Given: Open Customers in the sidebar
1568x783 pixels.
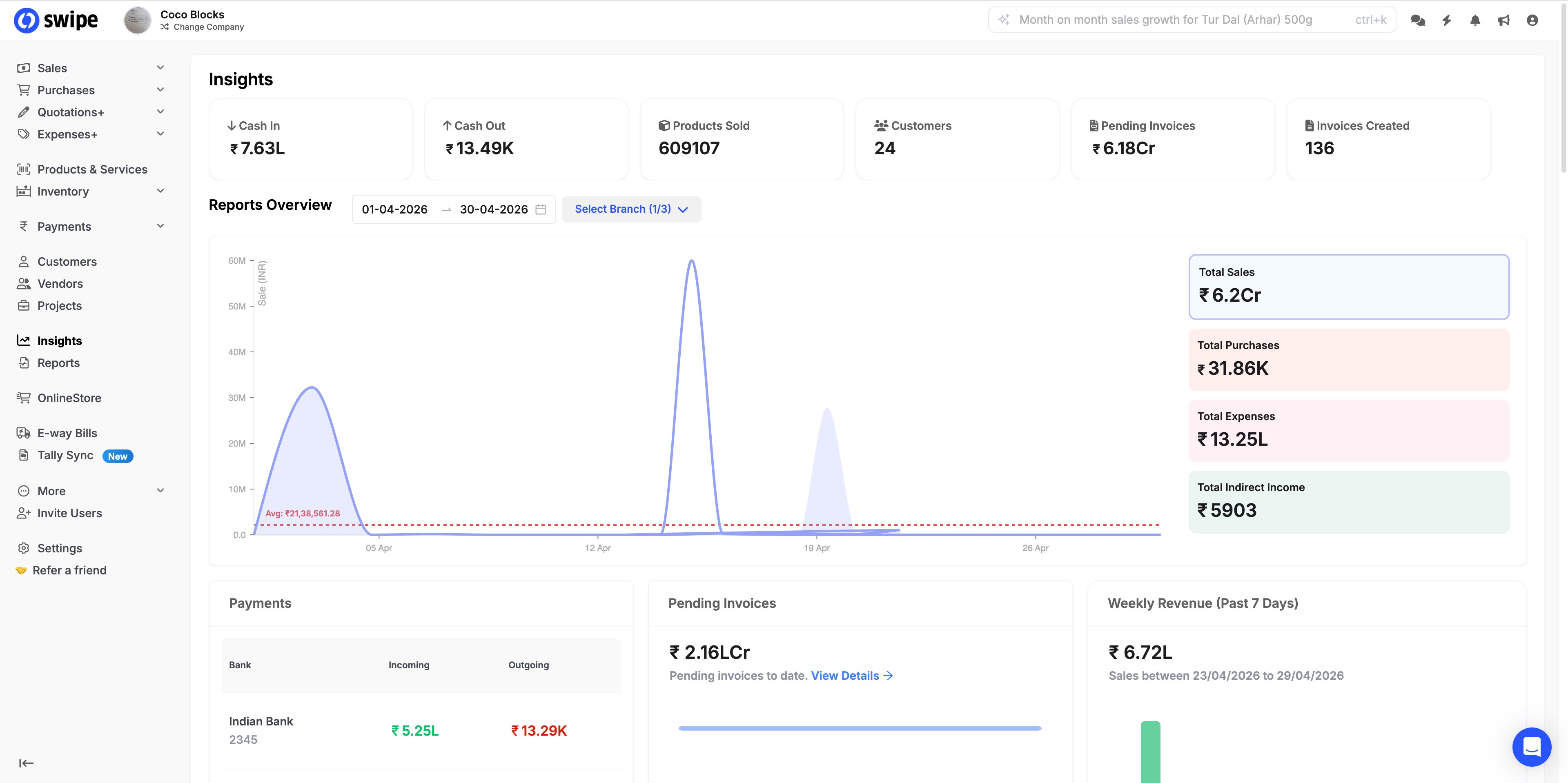Looking at the screenshot, I should click(x=67, y=262).
